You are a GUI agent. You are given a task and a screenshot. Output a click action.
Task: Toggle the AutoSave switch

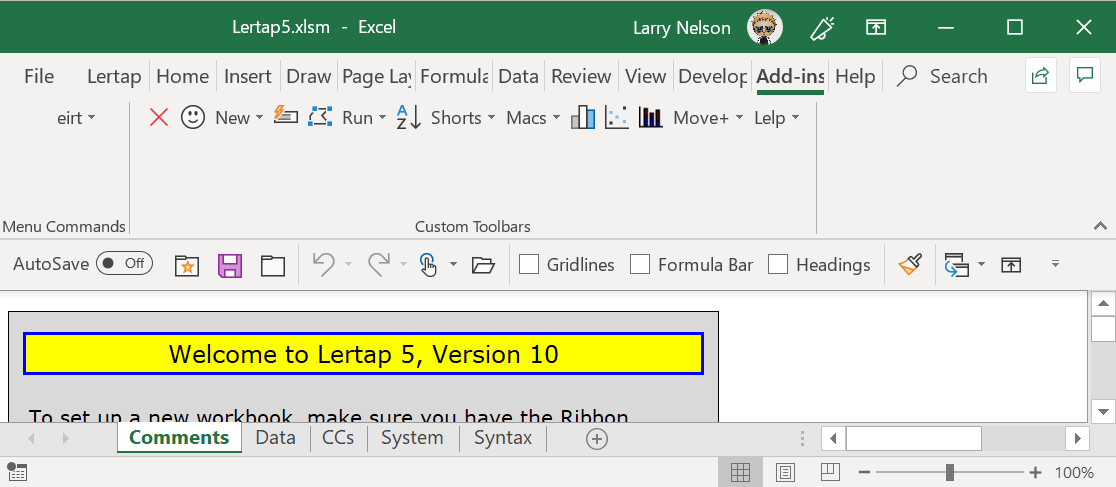[x=124, y=264]
